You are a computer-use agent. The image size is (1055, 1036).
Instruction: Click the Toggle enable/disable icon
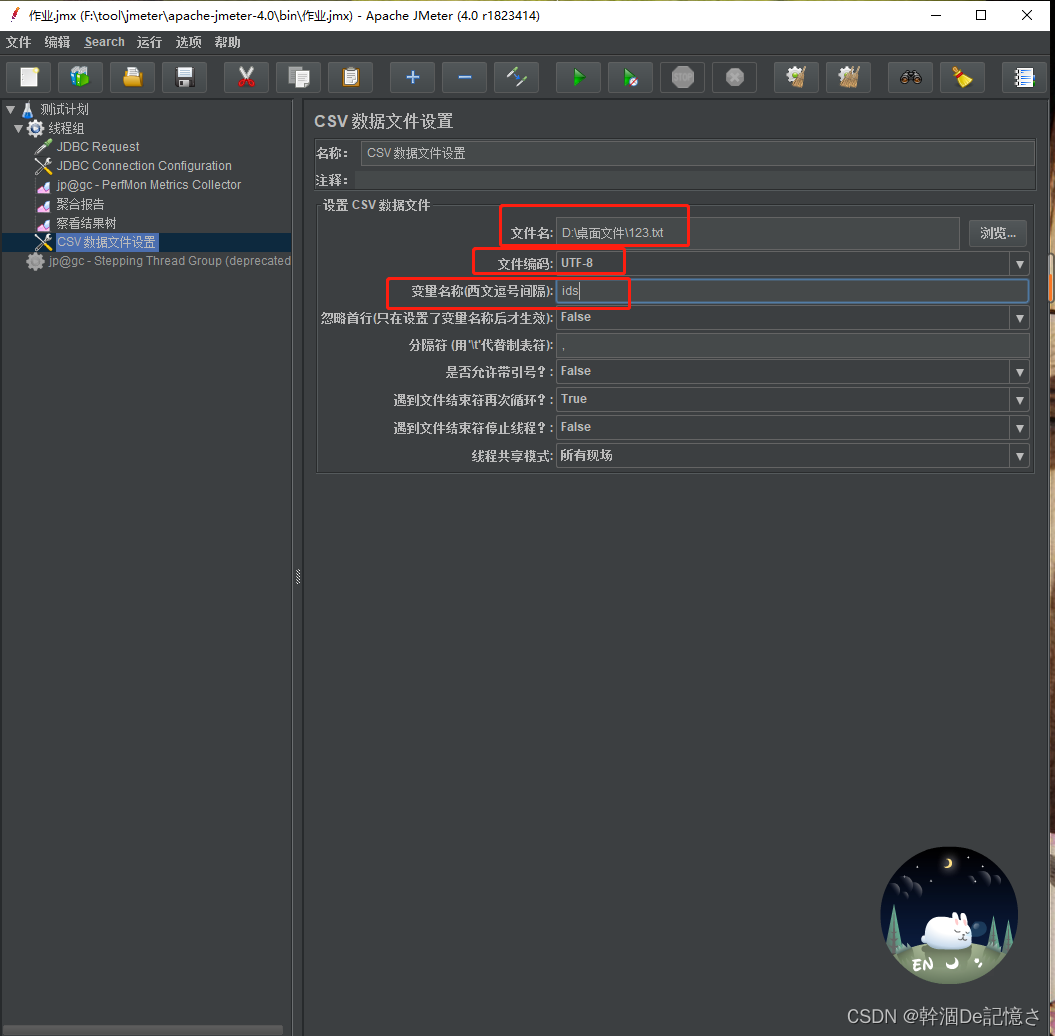(516, 77)
